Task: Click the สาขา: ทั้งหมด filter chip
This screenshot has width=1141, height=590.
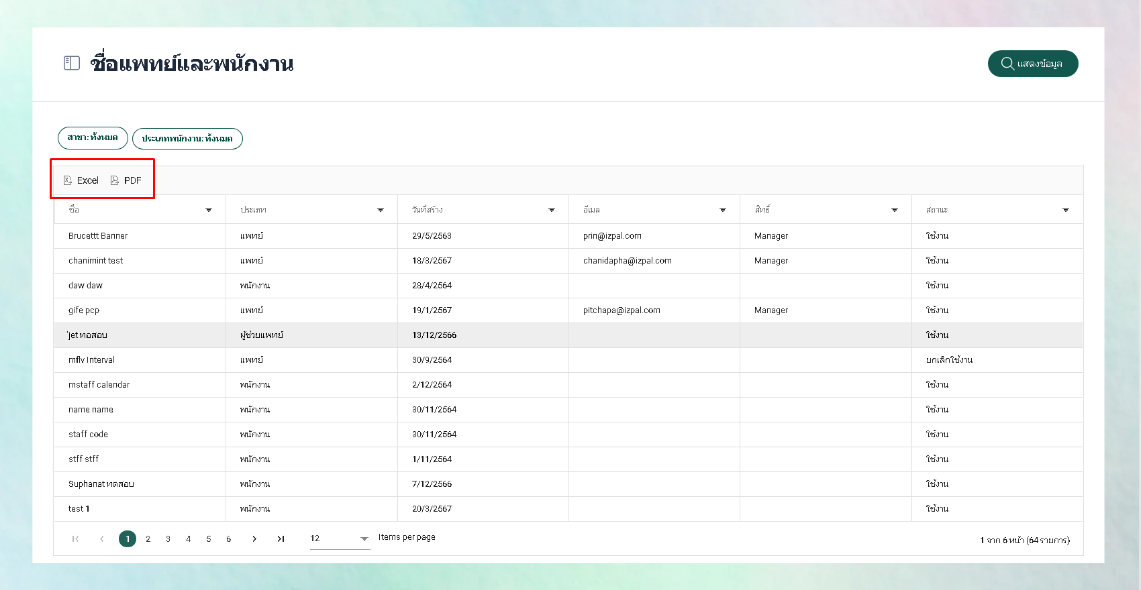Action: pos(93,137)
